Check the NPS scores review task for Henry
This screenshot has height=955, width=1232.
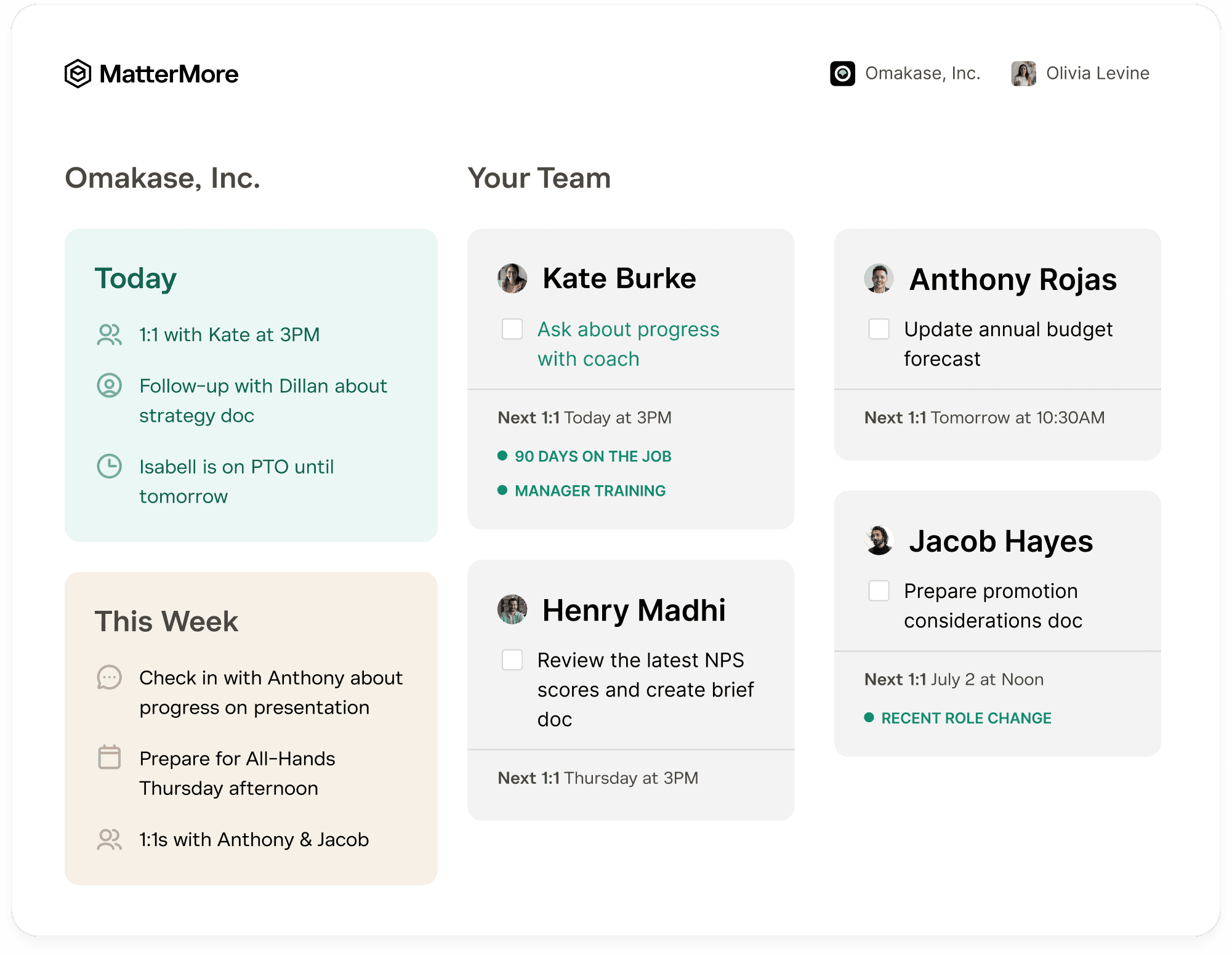click(512, 659)
